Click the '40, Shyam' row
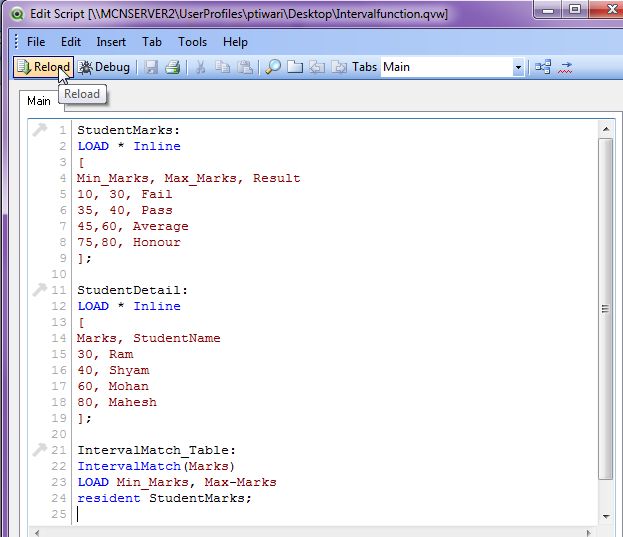Image resolution: width=623 pixels, height=537 pixels. coord(113,370)
